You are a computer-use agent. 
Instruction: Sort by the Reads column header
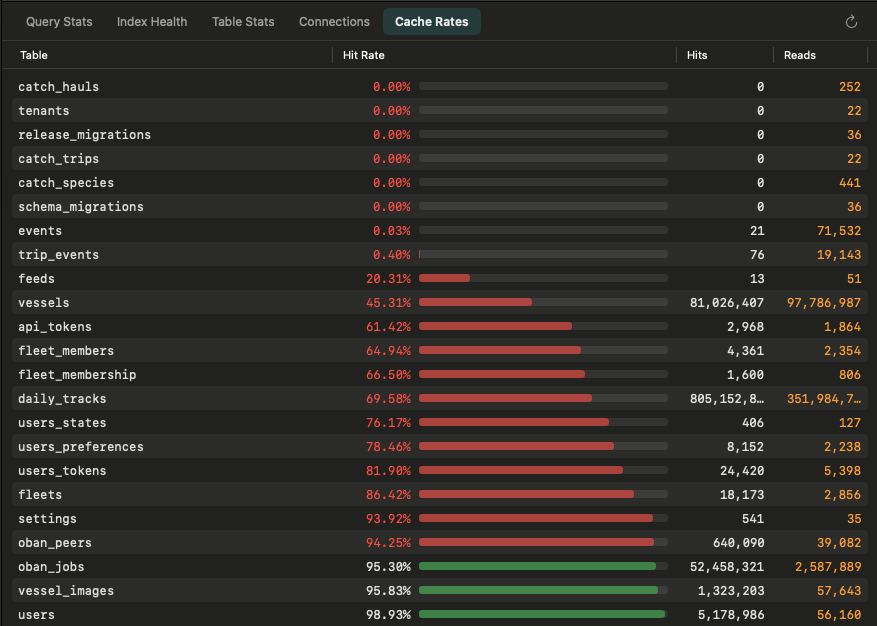point(800,55)
